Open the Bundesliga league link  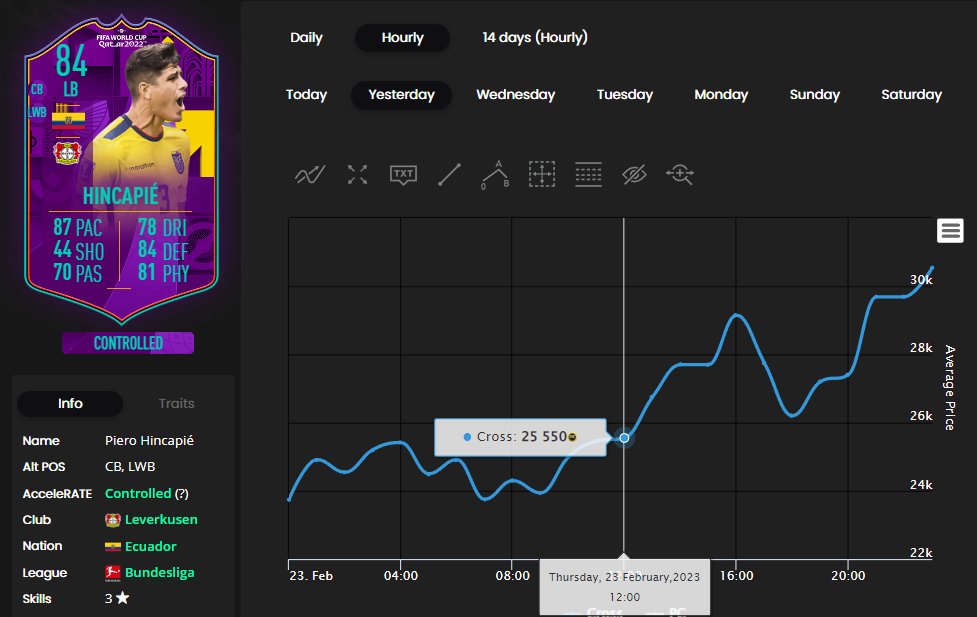[160, 573]
